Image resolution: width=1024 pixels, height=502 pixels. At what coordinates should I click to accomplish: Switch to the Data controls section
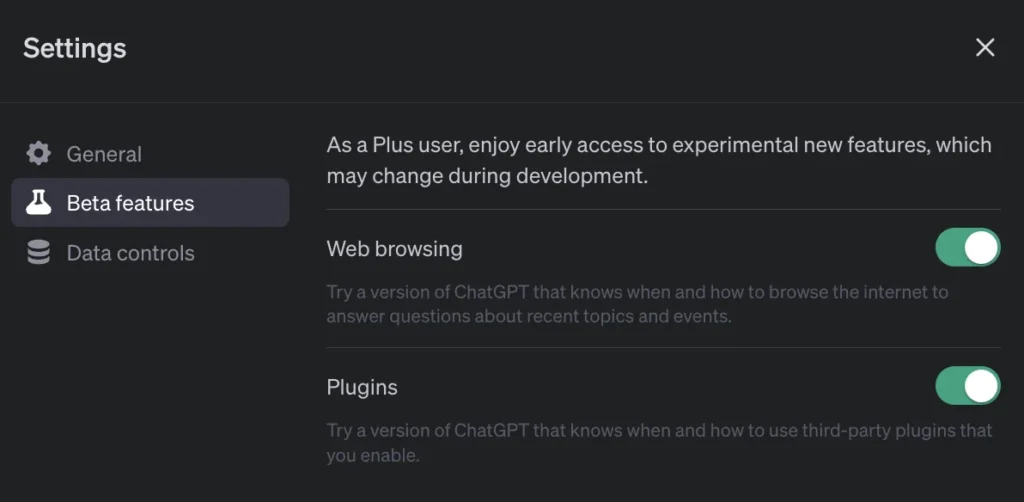coord(130,253)
